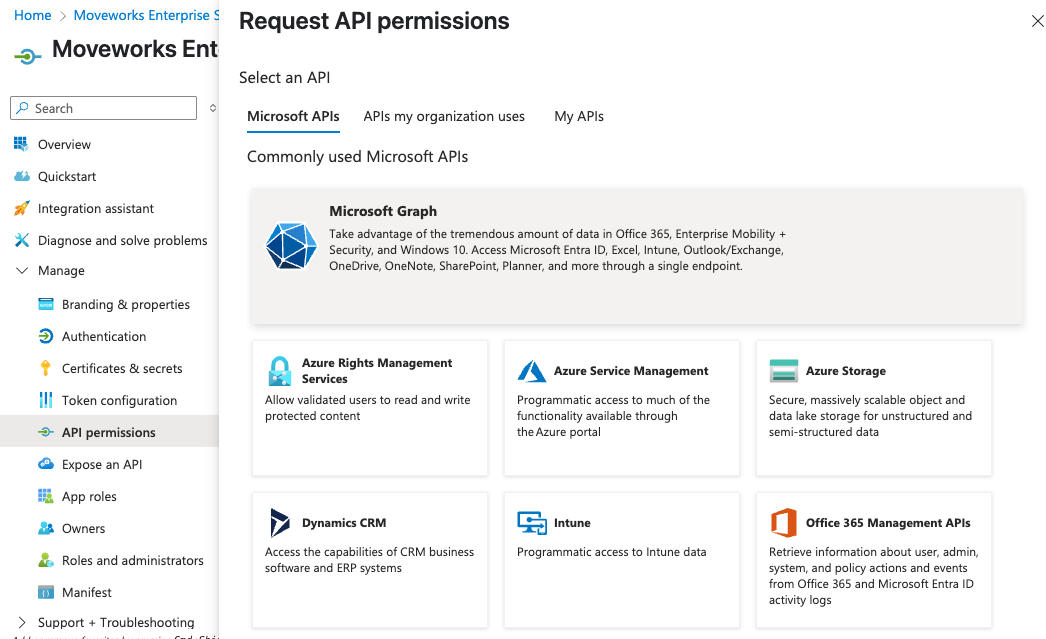Open the Moveworks Enterprise breadcrumb link
This screenshot has width=1046, height=639.
click(x=146, y=15)
